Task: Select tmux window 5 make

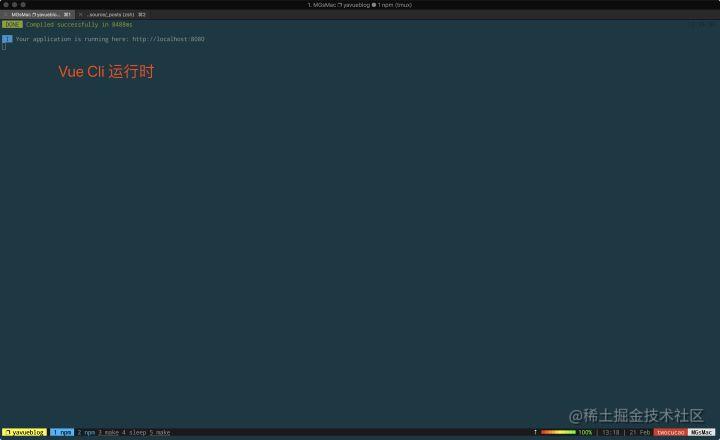Action: click(160, 432)
